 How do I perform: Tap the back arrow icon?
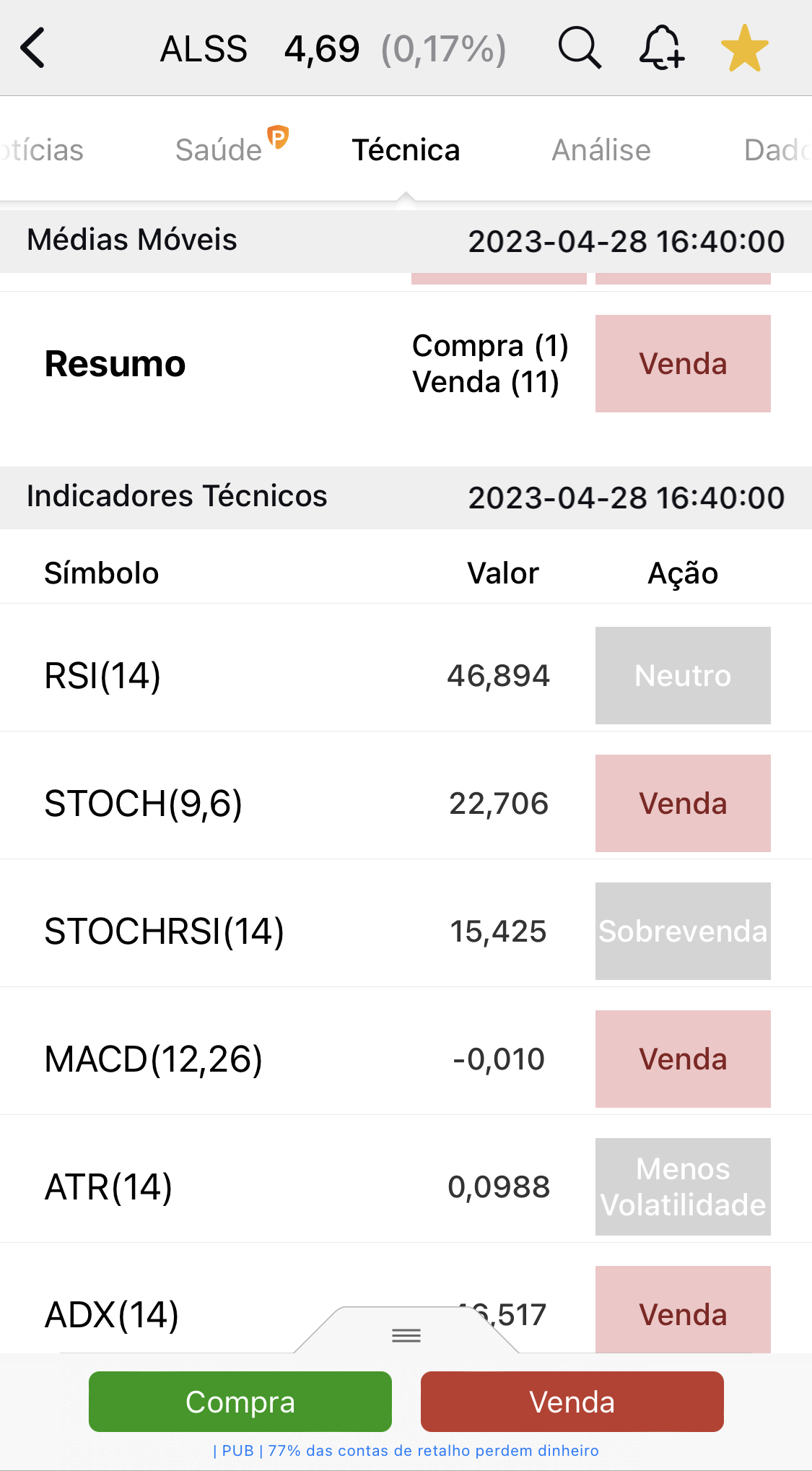point(33,48)
